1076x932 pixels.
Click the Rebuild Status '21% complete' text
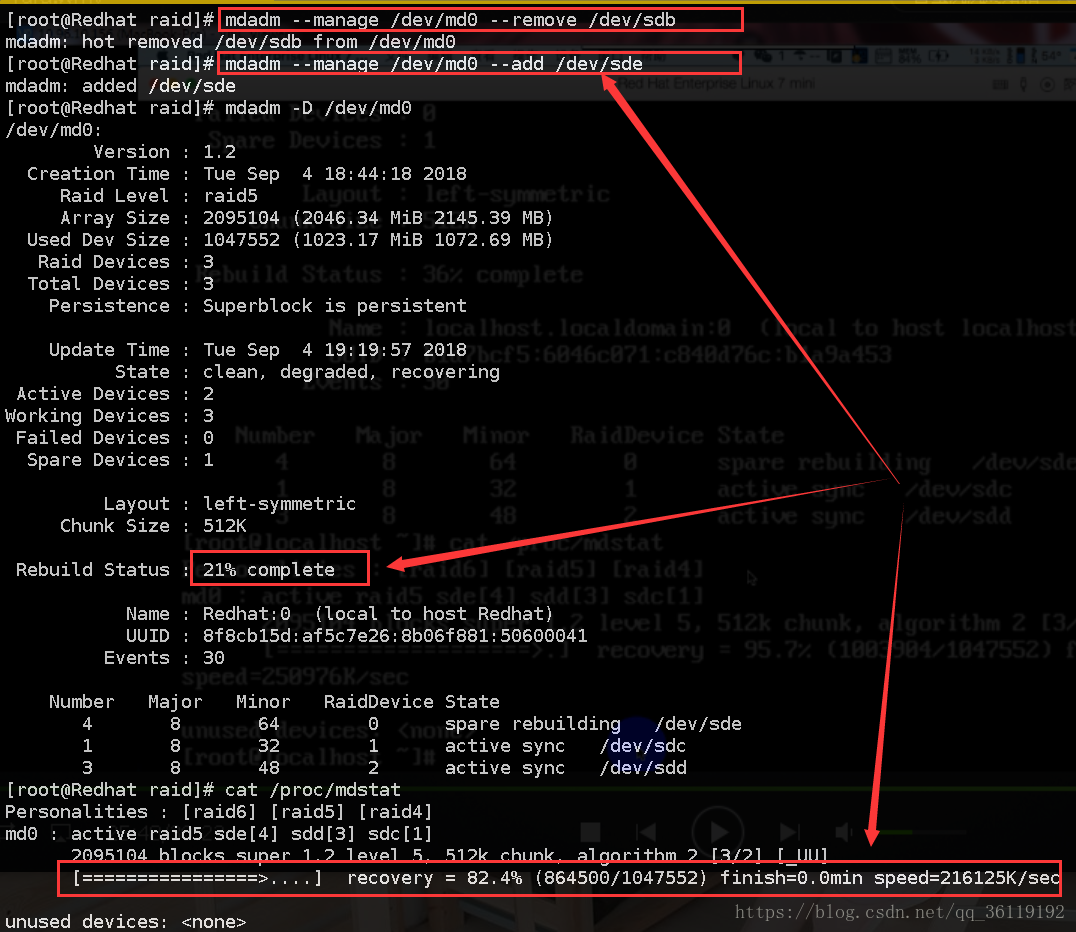269,570
